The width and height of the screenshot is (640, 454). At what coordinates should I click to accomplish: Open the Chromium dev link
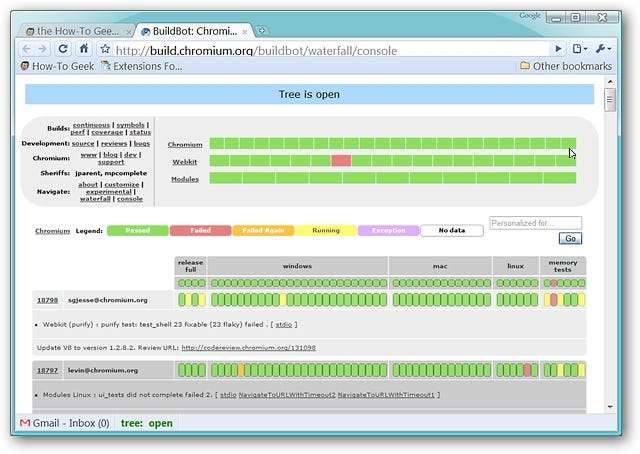pyautogui.click(x=130, y=155)
